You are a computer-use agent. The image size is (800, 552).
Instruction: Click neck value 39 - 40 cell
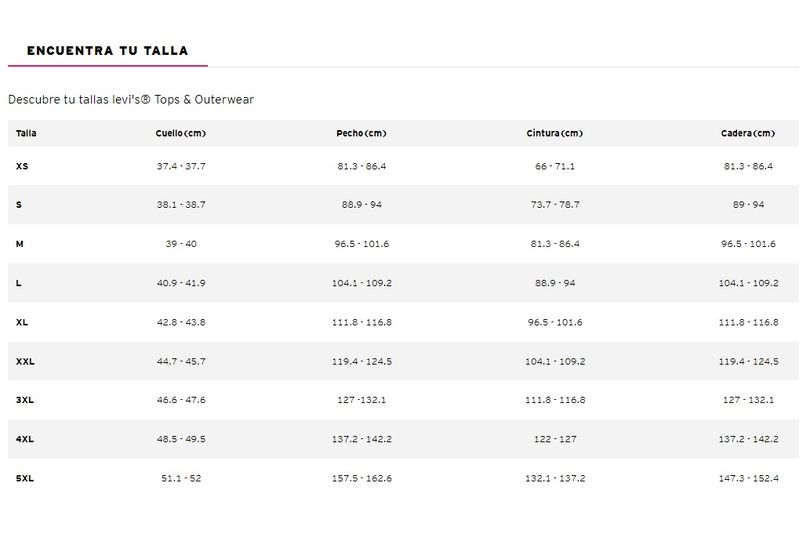coord(181,244)
